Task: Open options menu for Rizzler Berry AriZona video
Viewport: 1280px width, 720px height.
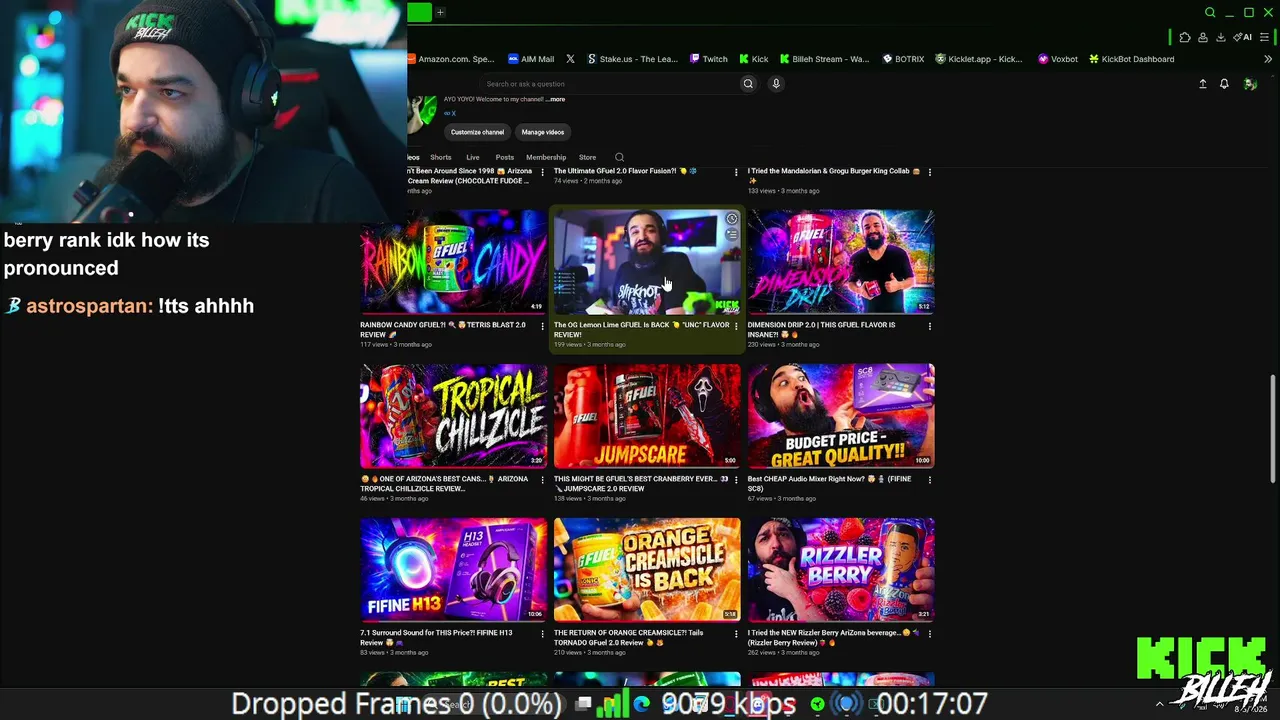Action: [930, 634]
